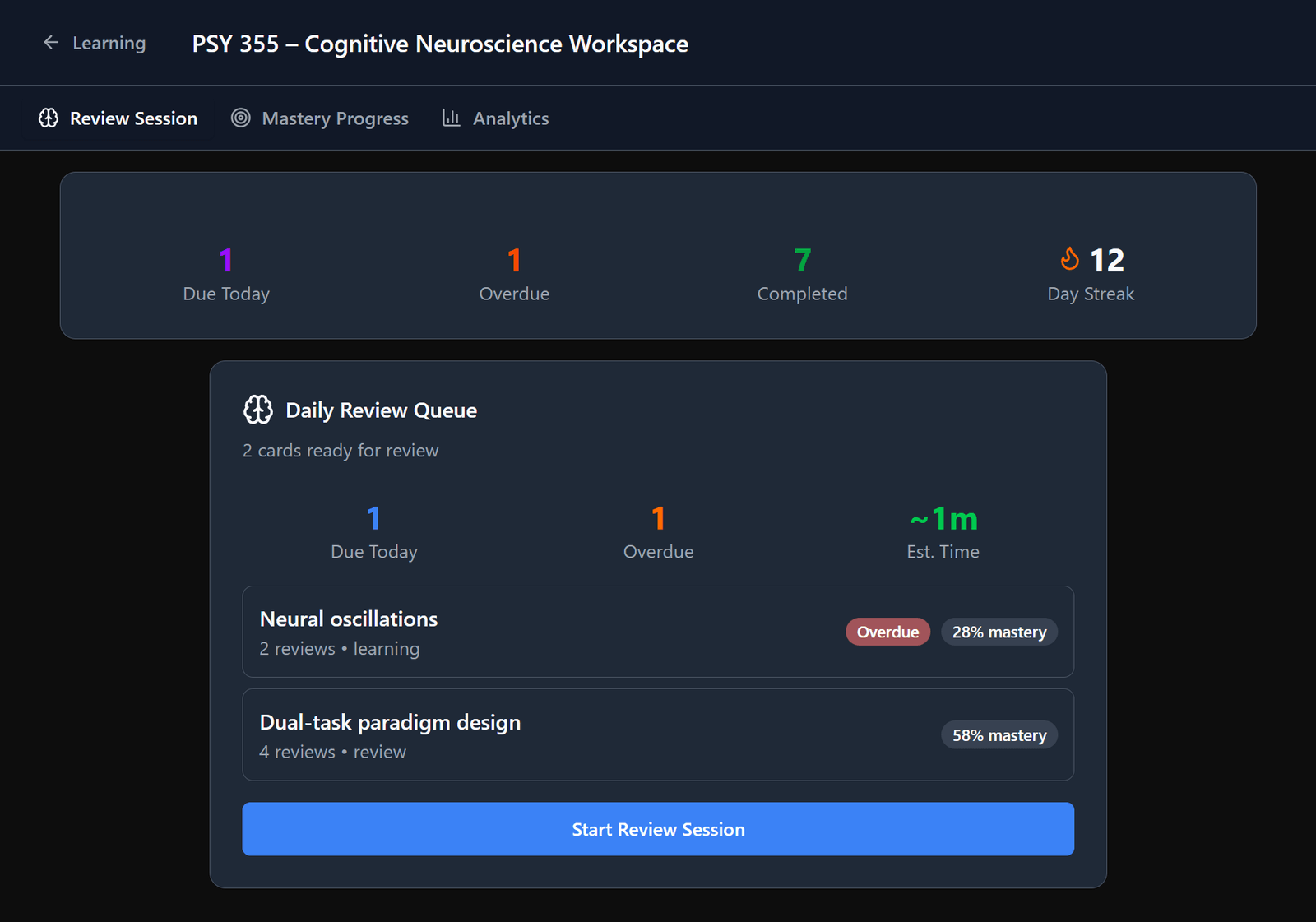This screenshot has width=1316, height=922.
Task: Click the Day Streak label
Action: [x=1091, y=294]
